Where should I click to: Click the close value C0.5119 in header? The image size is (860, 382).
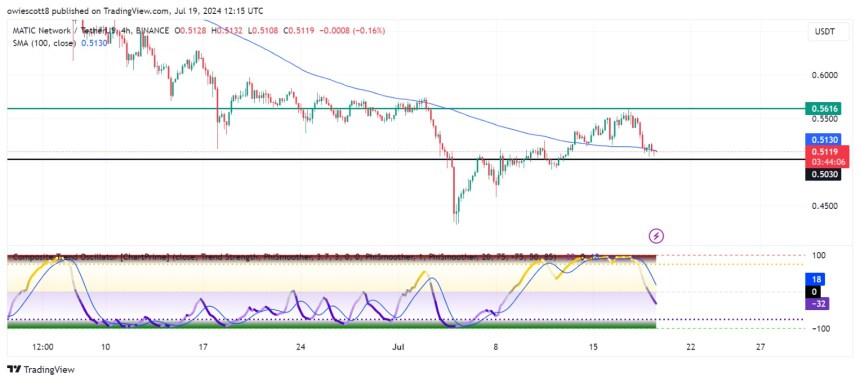(x=299, y=31)
